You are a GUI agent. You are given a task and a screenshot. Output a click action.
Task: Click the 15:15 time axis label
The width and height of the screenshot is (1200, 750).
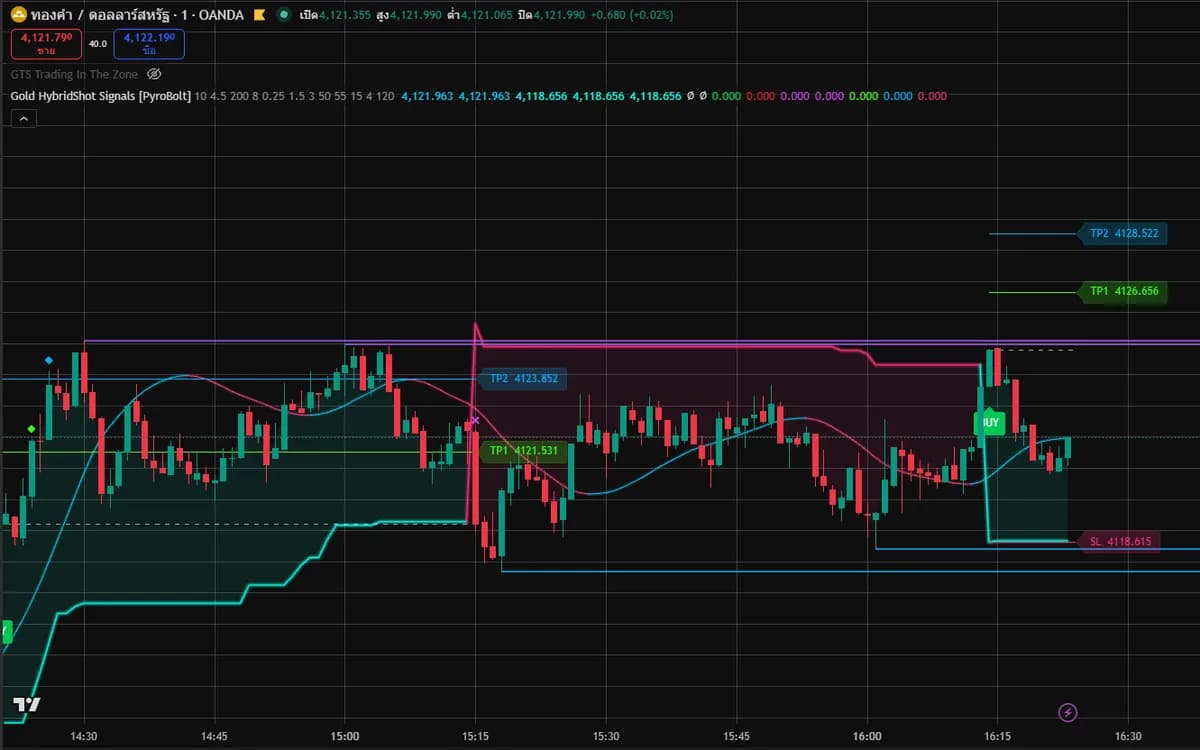coord(475,735)
